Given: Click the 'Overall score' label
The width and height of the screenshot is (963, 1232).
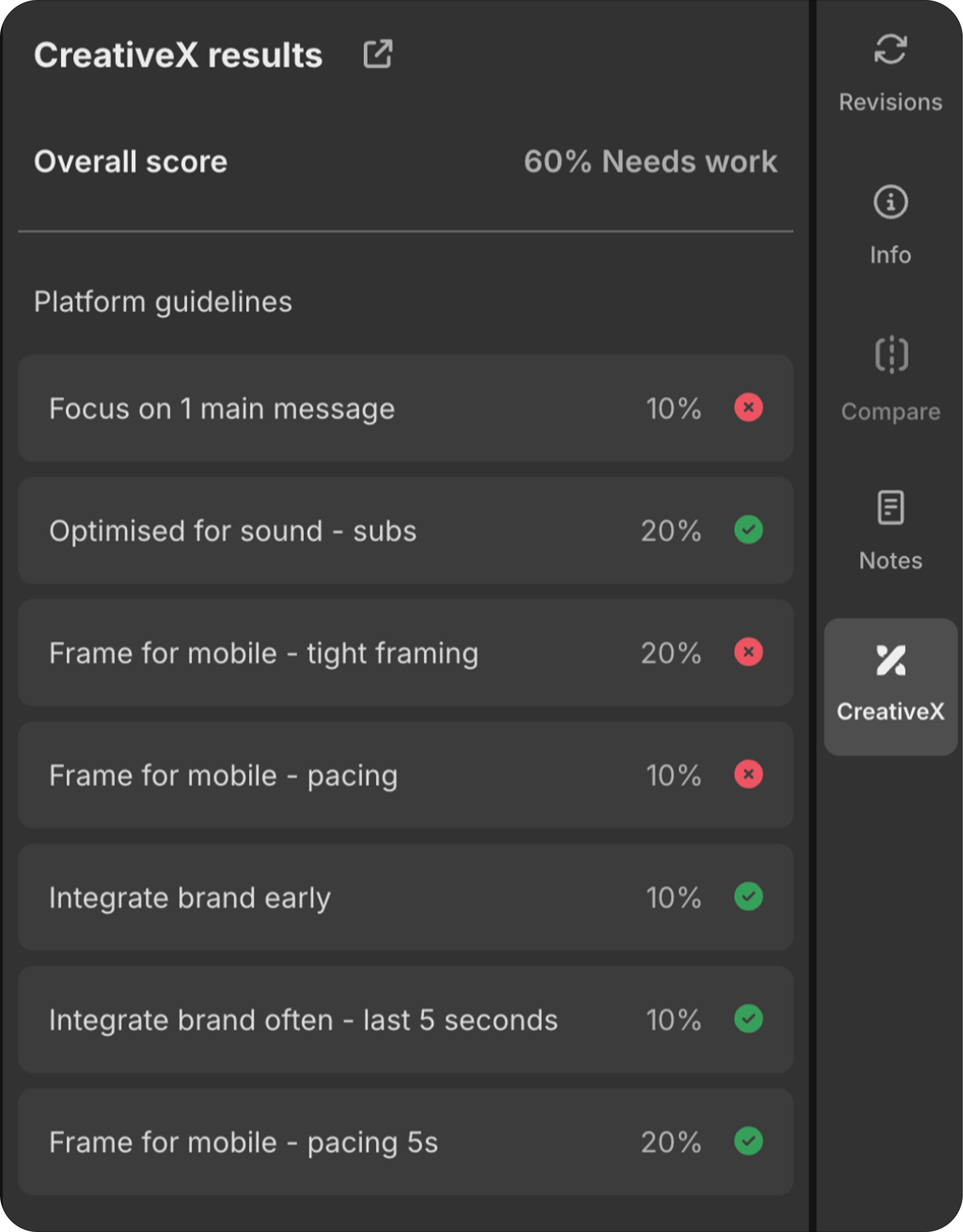Looking at the screenshot, I should (x=130, y=162).
